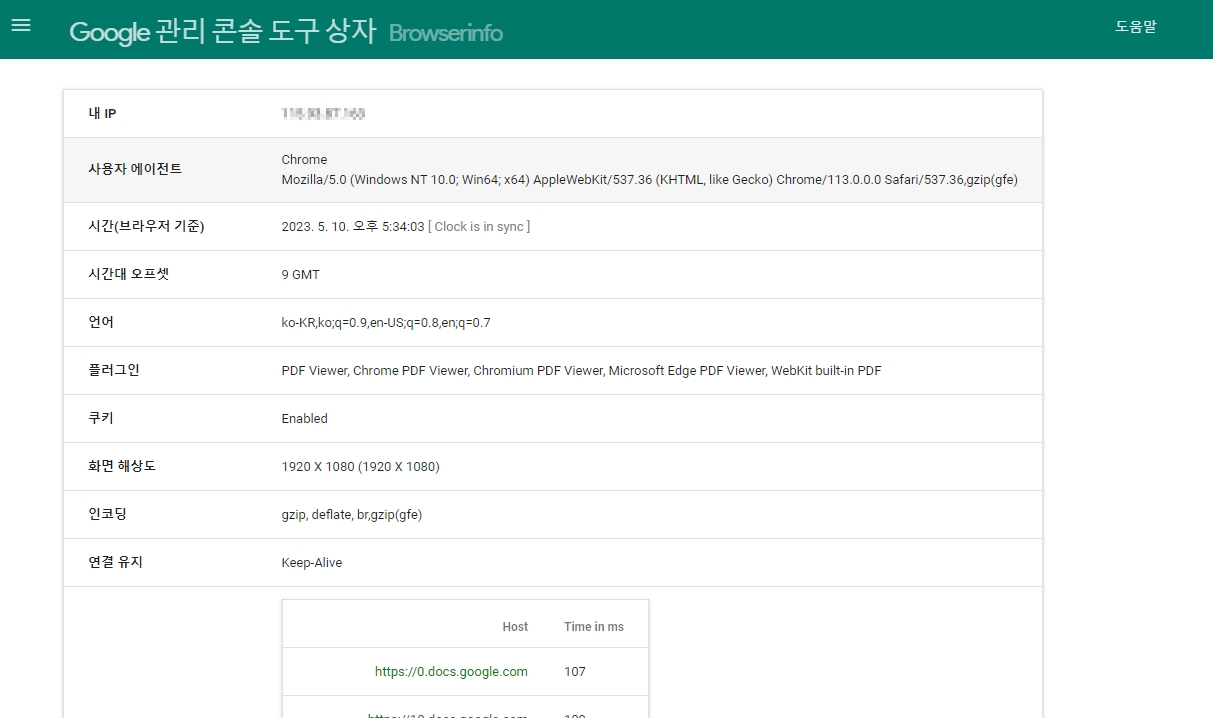
Task: Select the 1920 X 1080 resolution value
Action: (x=361, y=467)
